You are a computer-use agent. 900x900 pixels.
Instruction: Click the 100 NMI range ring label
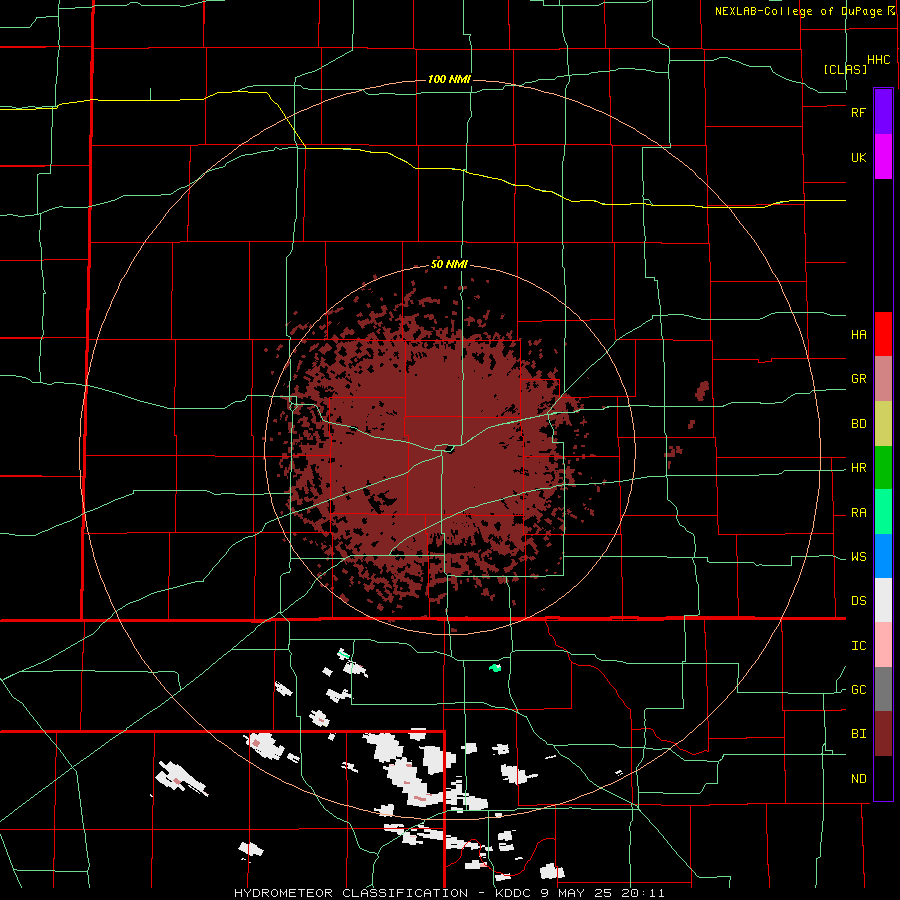(x=449, y=79)
